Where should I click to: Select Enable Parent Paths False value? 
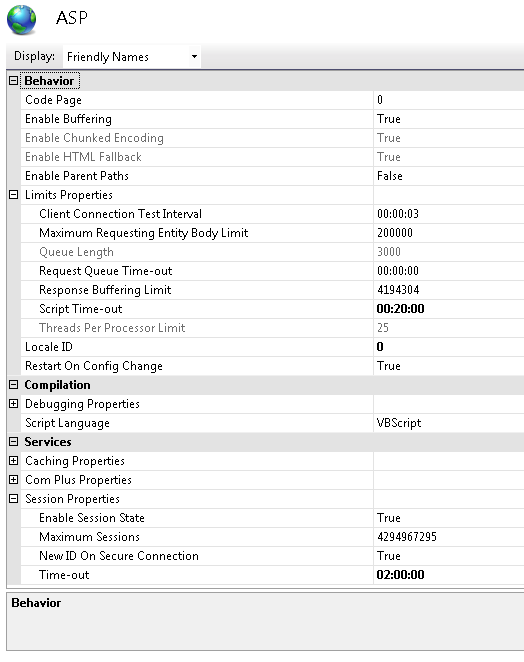(449, 176)
